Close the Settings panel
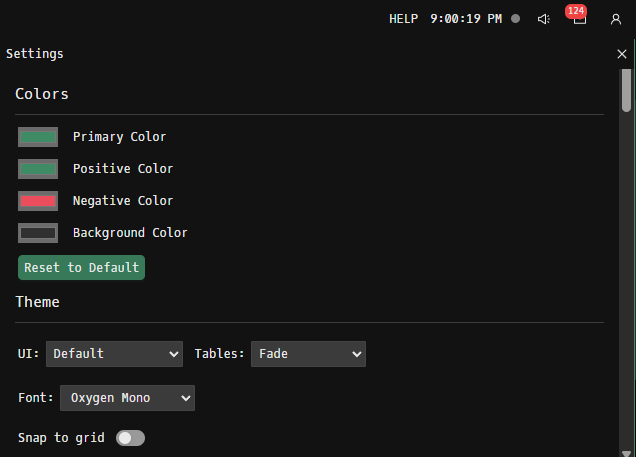Image resolution: width=636 pixels, height=457 pixels. [622, 54]
